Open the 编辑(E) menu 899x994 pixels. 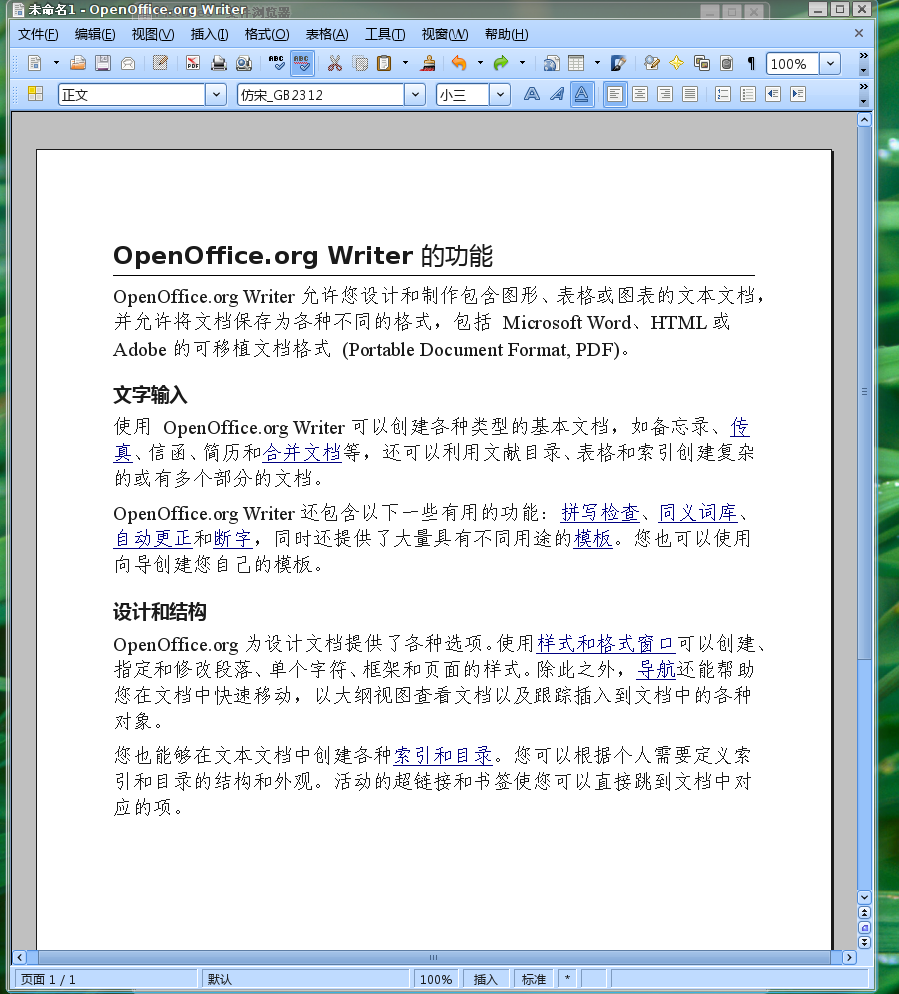coord(95,34)
